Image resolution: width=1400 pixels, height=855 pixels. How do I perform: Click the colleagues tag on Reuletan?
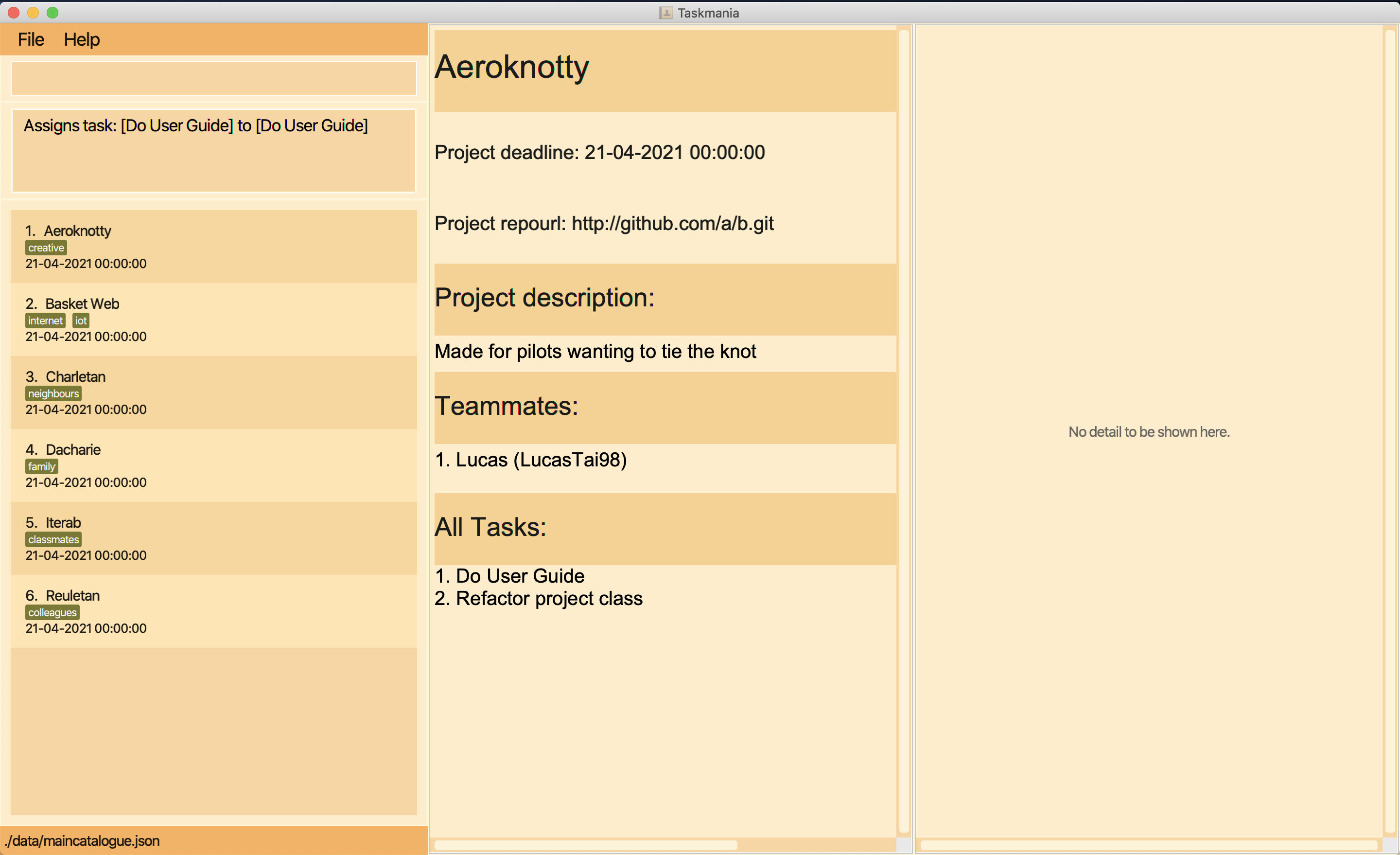(x=52, y=611)
